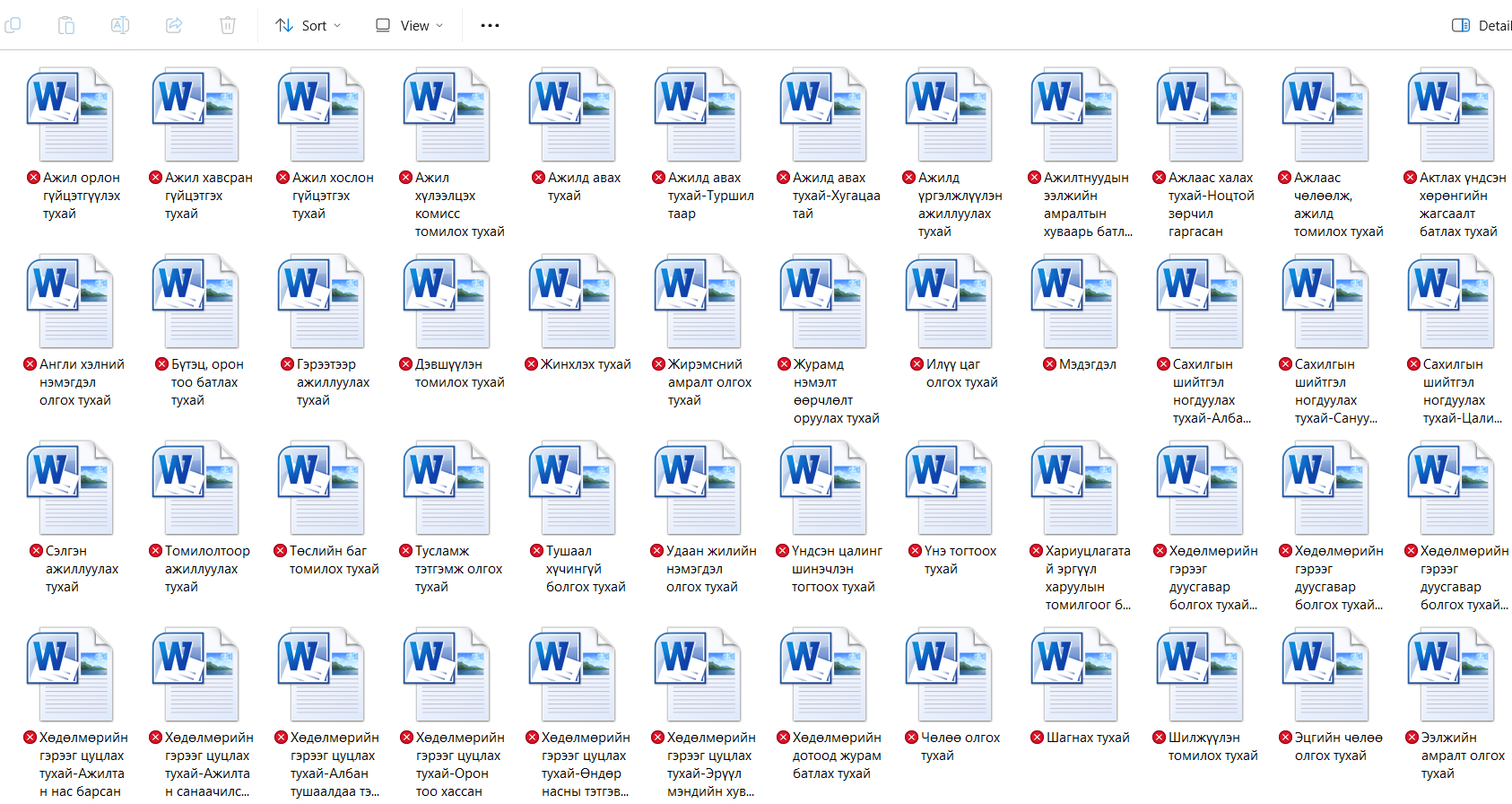The width and height of the screenshot is (1512, 804).
Task: Select the Word file 'Ажил орлон гүйцэтгүүлэх тухай'
Action: tap(70, 115)
